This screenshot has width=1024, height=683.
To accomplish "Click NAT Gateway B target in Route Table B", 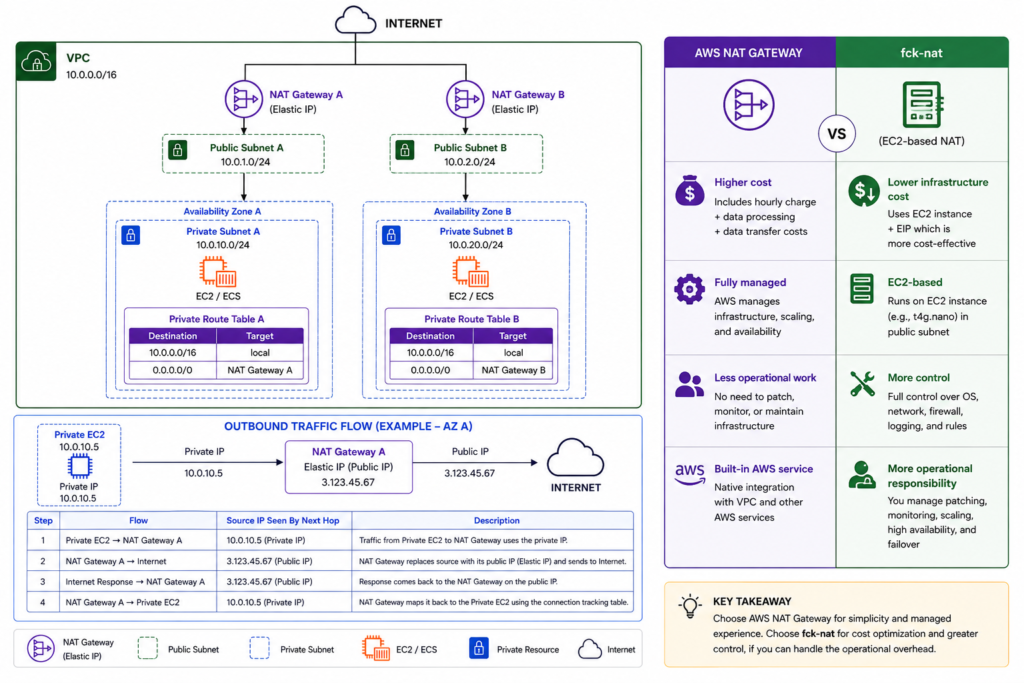I will click(513, 370).
